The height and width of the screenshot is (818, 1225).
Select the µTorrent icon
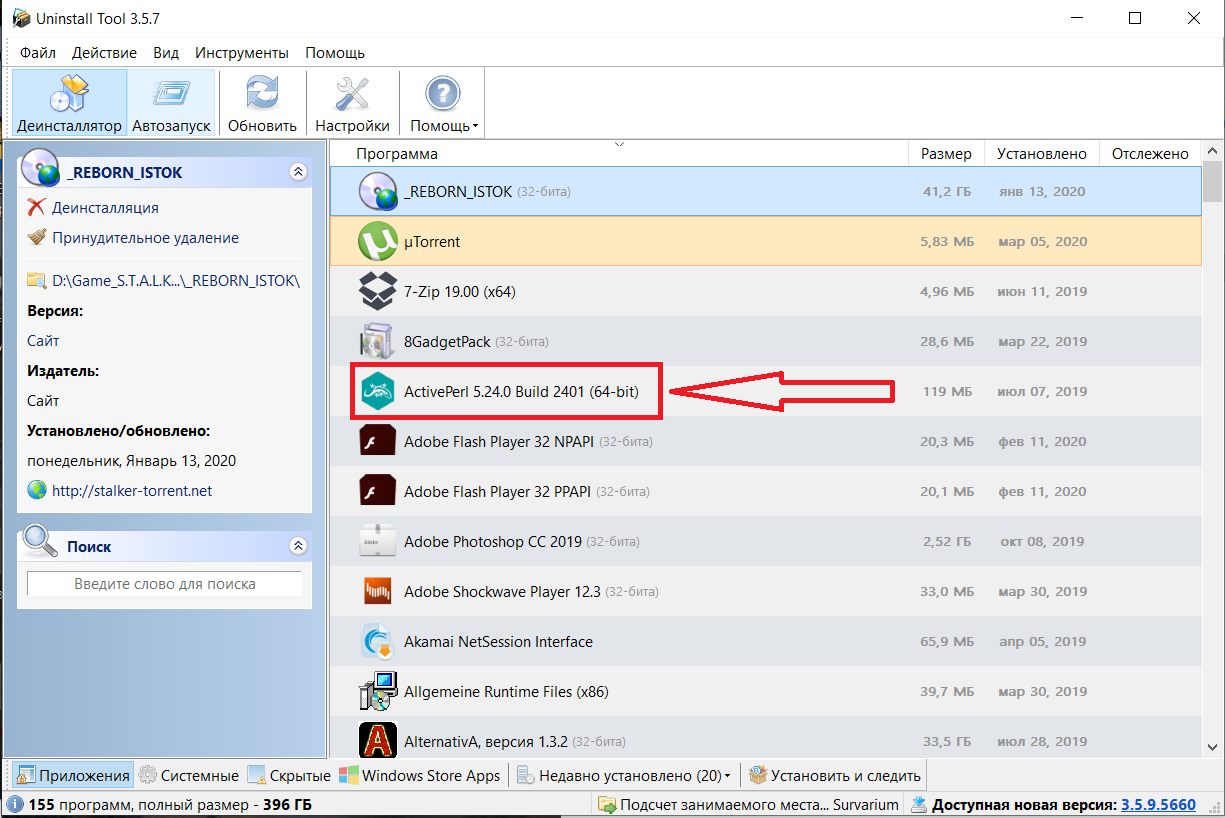pos(378,241)
